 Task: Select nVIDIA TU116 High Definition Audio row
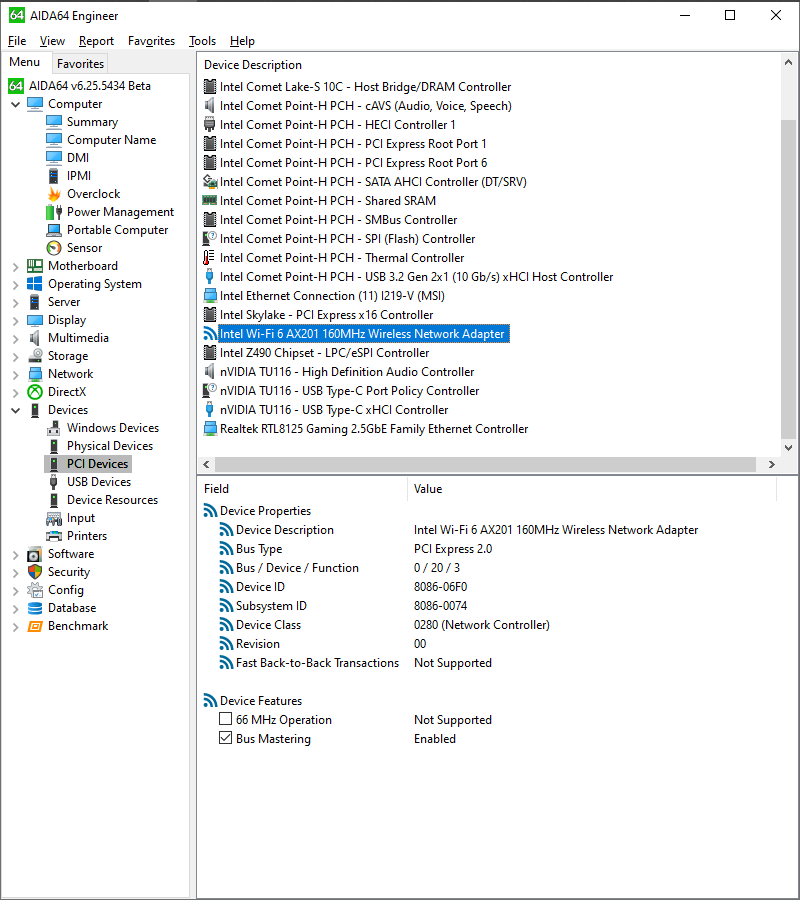coord(347,372)
